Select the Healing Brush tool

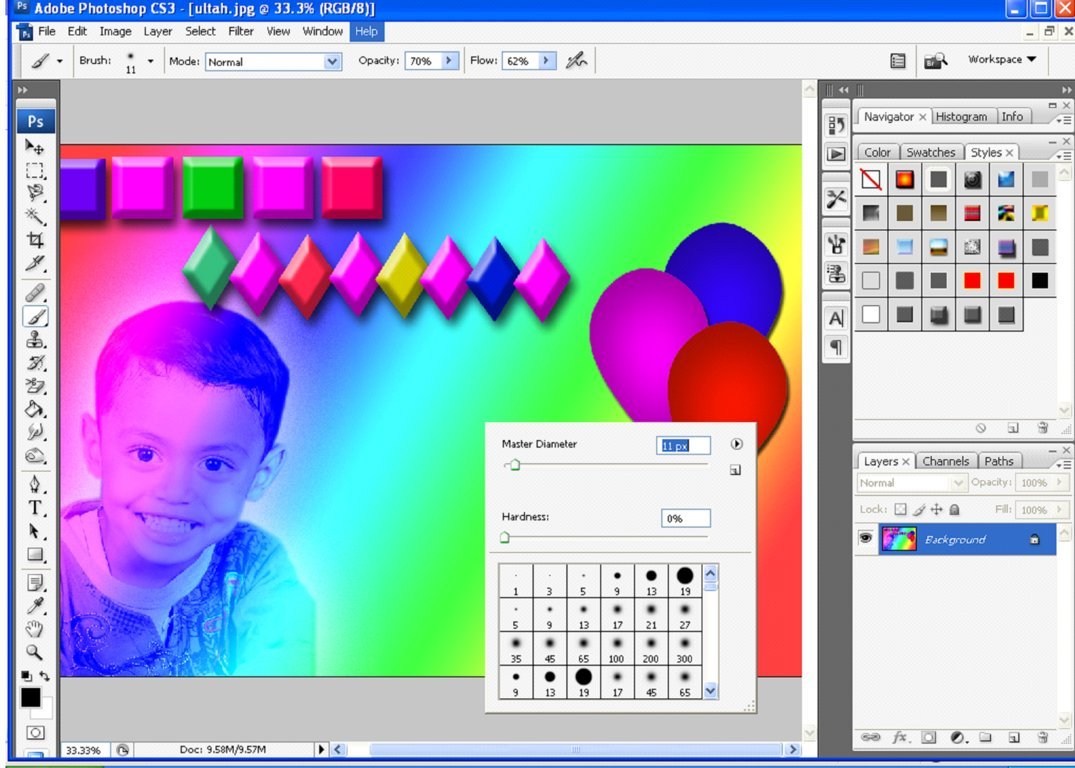click(x=34, y=293)
